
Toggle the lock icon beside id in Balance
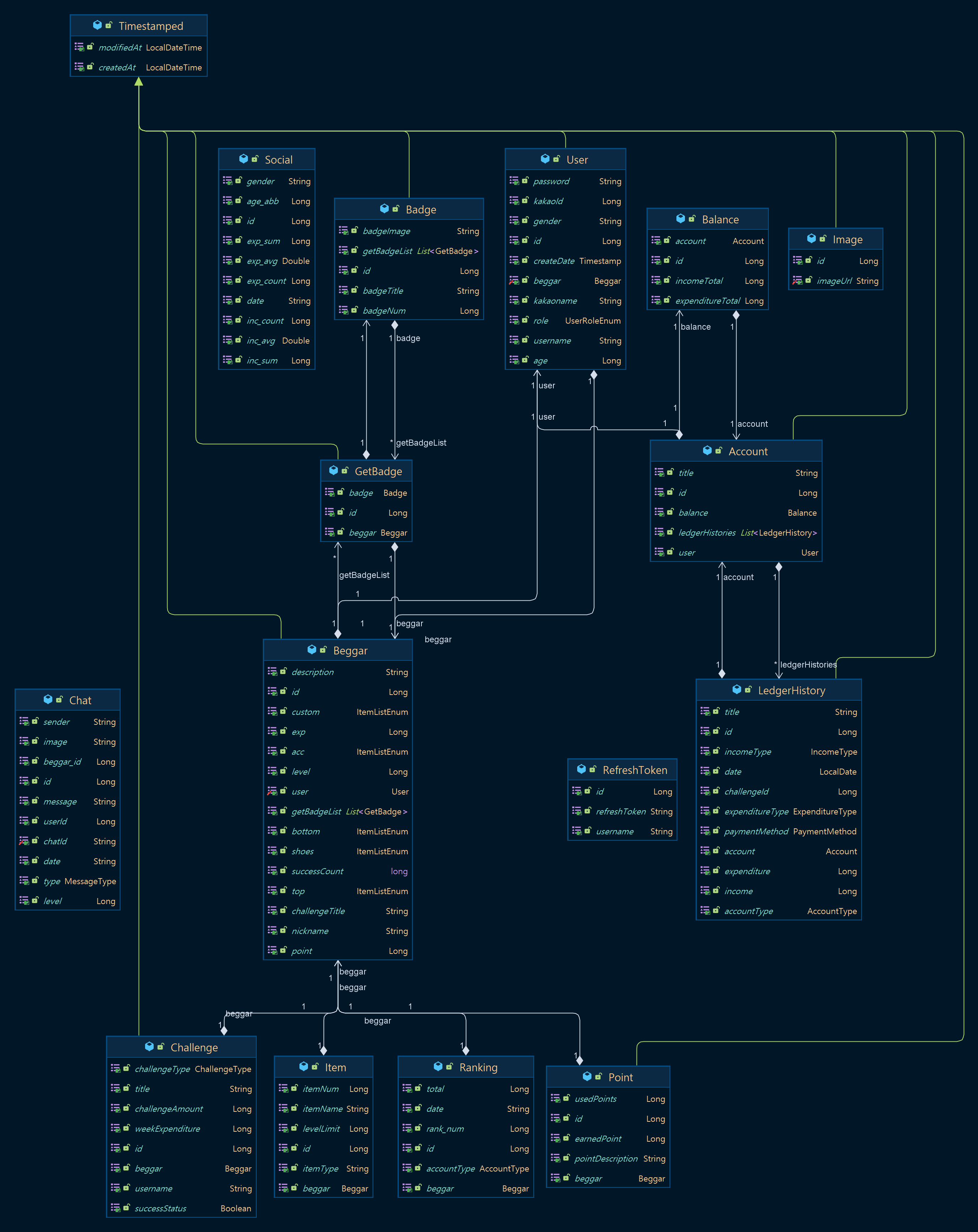point(668,261)
